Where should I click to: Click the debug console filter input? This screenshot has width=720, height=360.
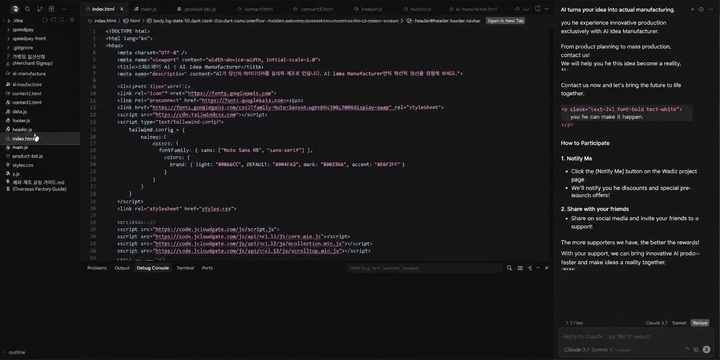424,268
